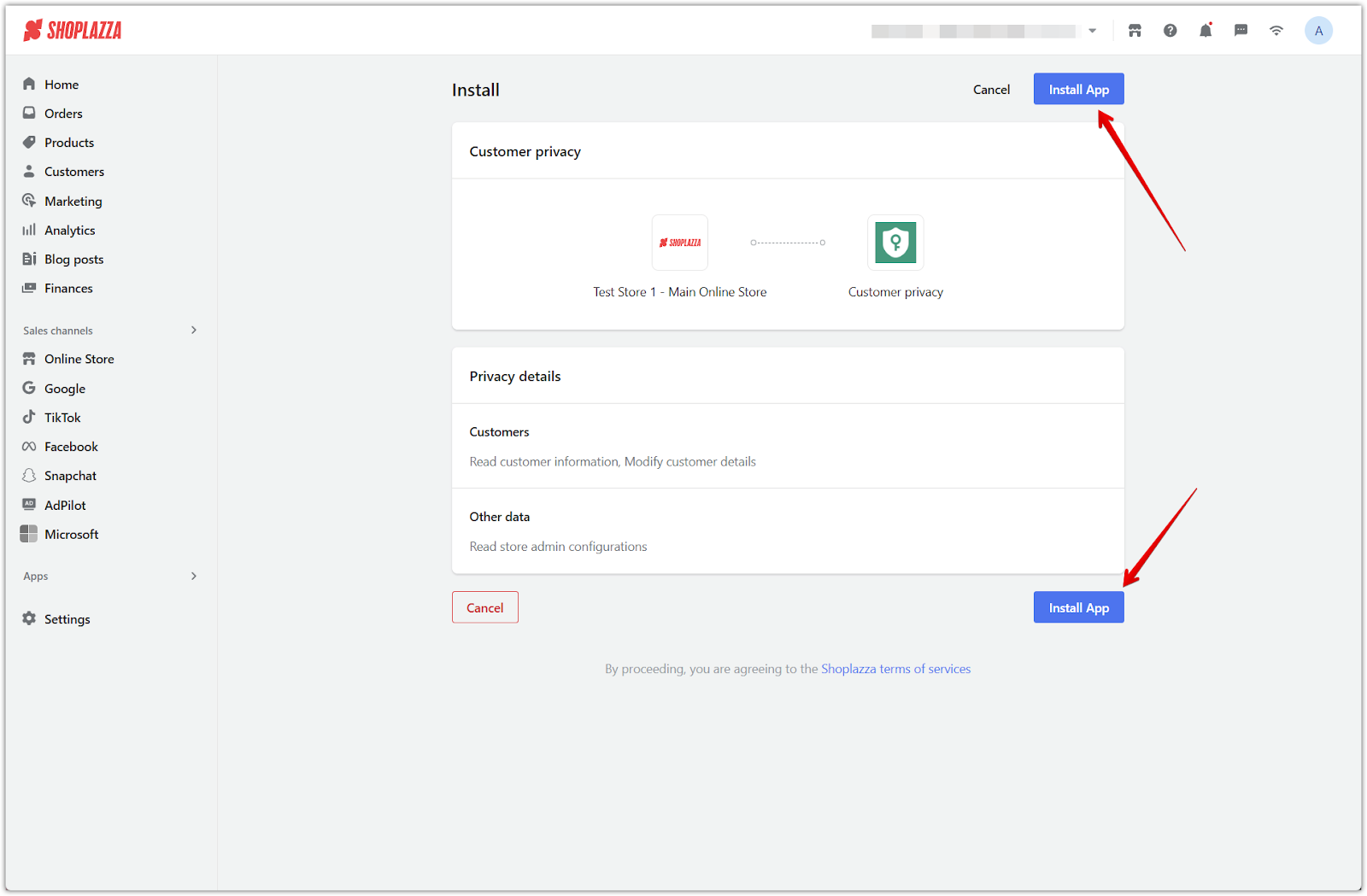Select the Finances label
The height and width of the screenshot is (896, 1367).
pos(68,289)
